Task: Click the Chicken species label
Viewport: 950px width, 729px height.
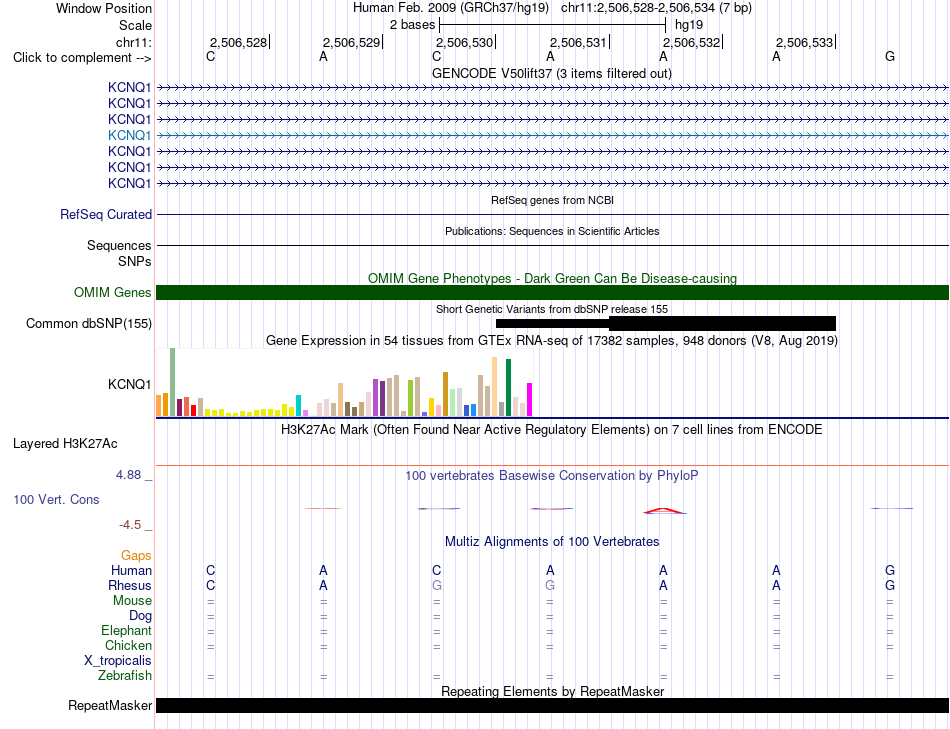Action: pyautogui.click(x=128, y=645)
